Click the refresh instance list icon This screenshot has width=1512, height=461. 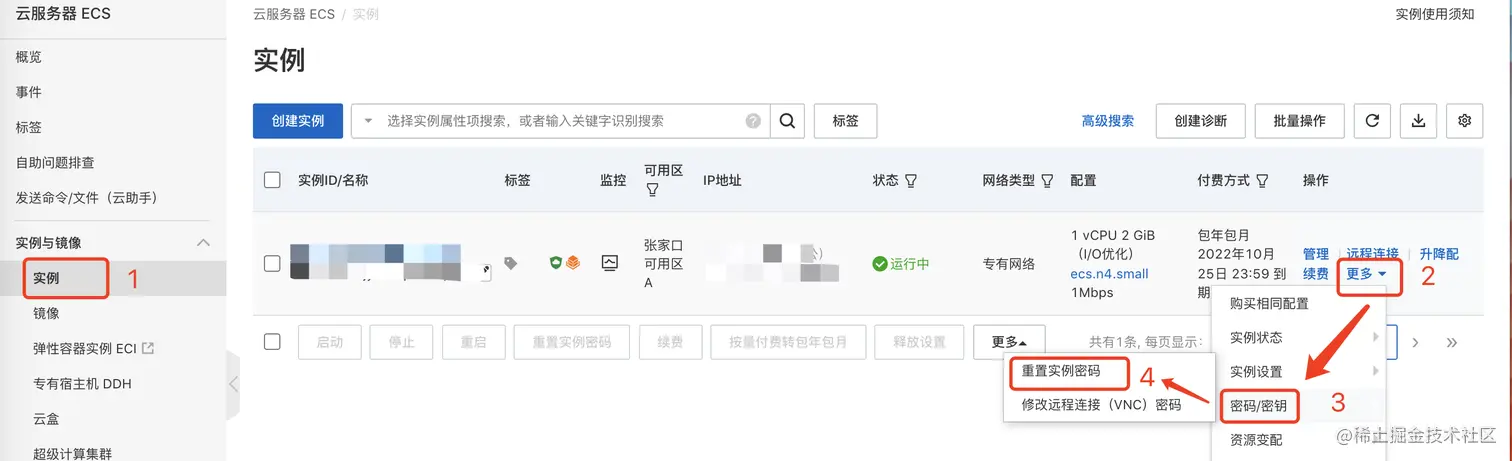click(x=1372, y=121)
